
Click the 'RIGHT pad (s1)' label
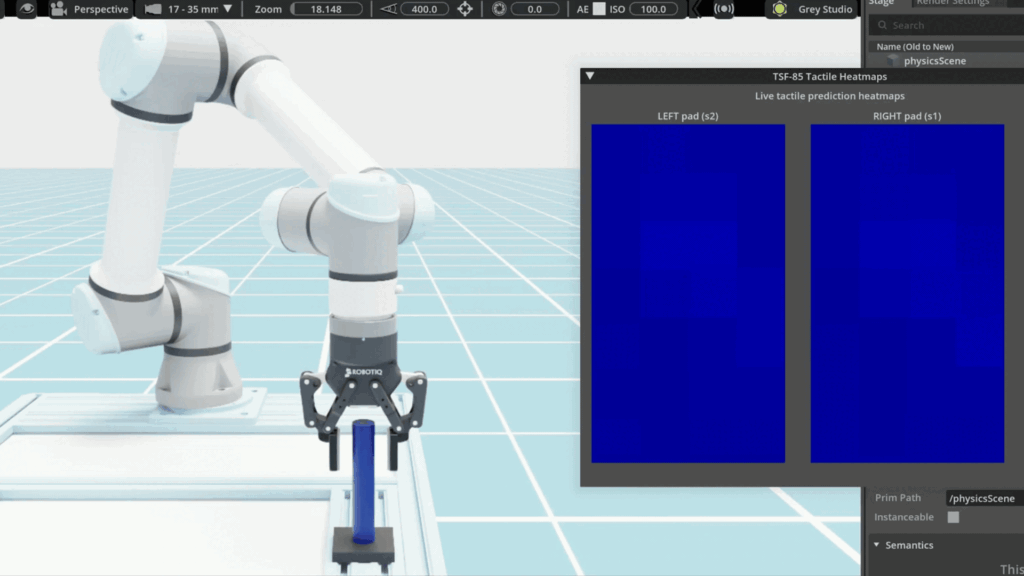(907, 116)
